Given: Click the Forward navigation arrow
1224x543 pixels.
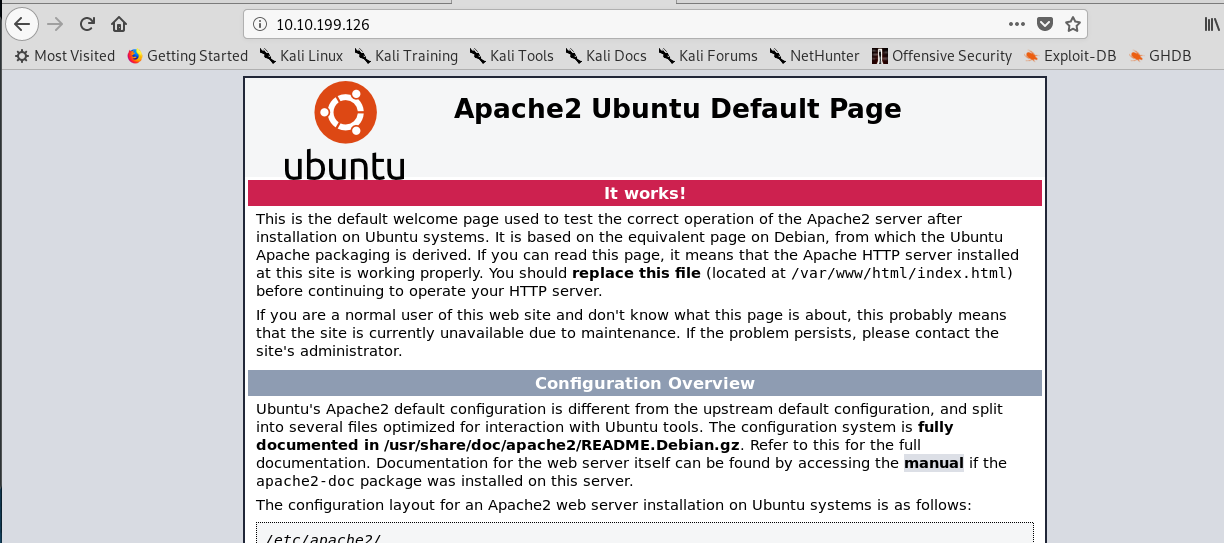Looking at the screenshot, I should [55, 23].
